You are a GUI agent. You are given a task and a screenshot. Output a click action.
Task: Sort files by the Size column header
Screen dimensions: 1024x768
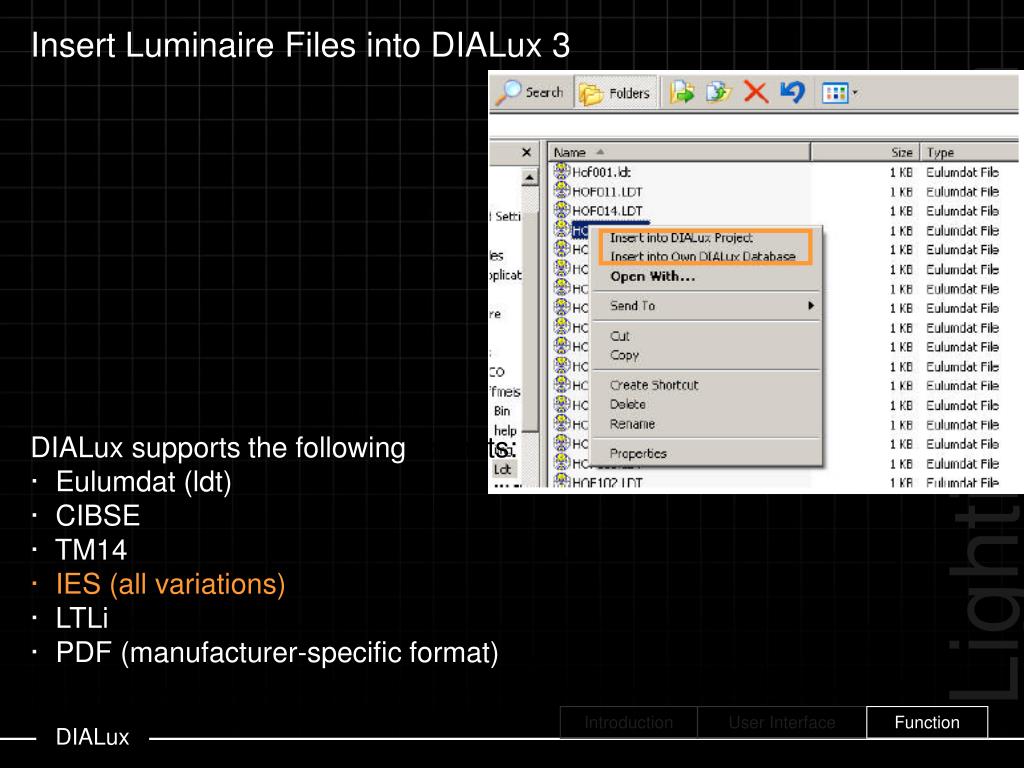[x=865, y=152]
